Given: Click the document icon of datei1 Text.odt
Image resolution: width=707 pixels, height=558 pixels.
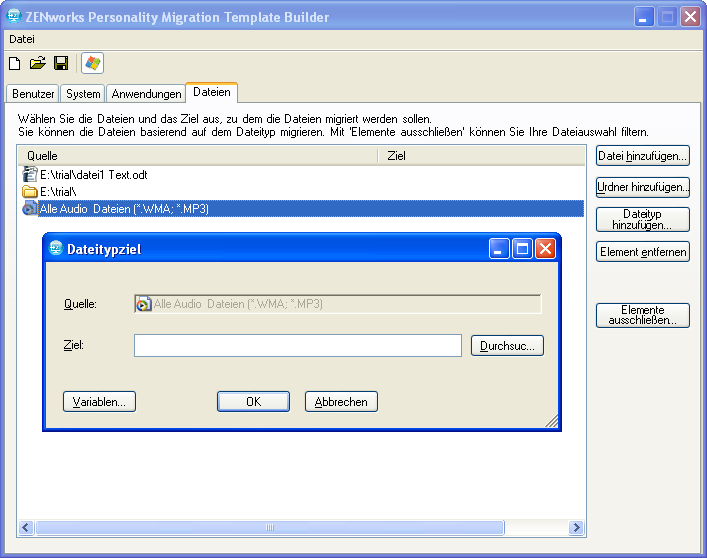Looking at the screenshot, I should coord(30,174).
